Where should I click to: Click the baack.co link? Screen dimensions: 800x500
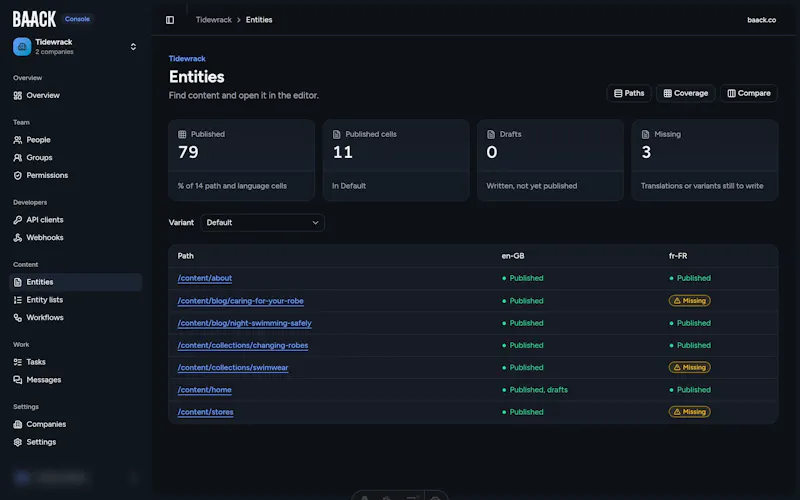[x=761, y=20]
